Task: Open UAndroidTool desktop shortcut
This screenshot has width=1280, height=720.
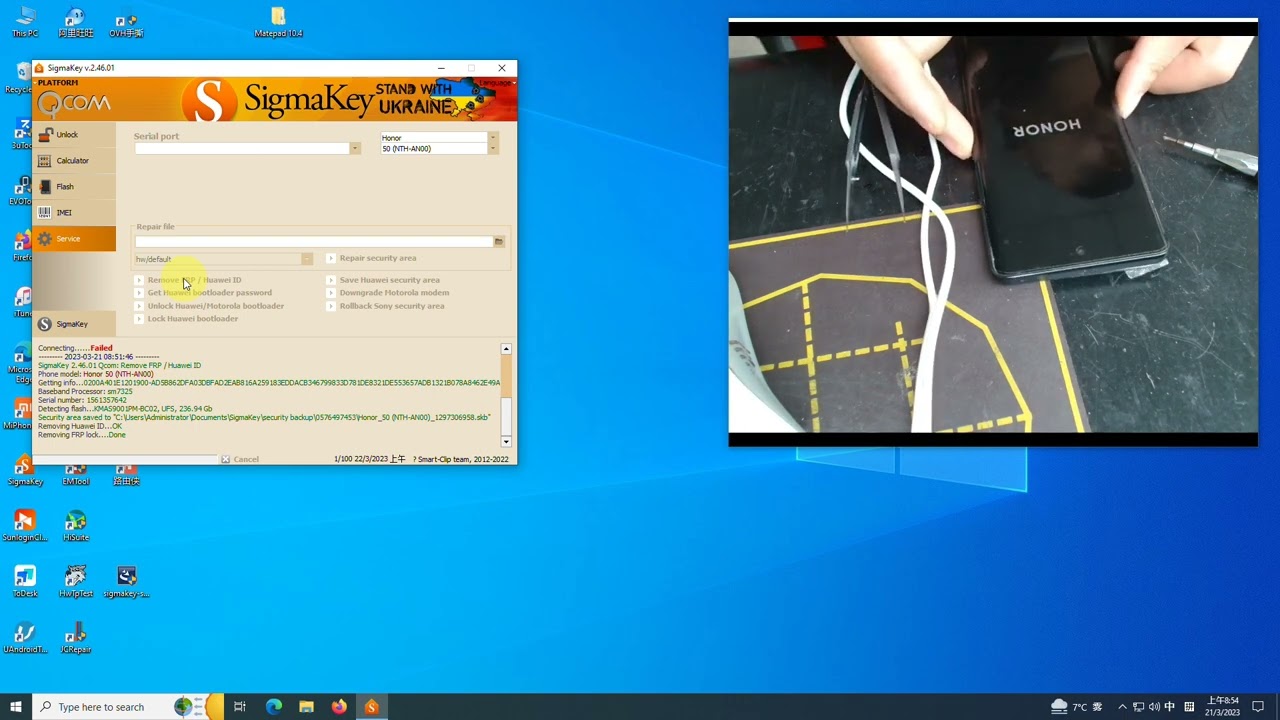Action: pos(25,638)
